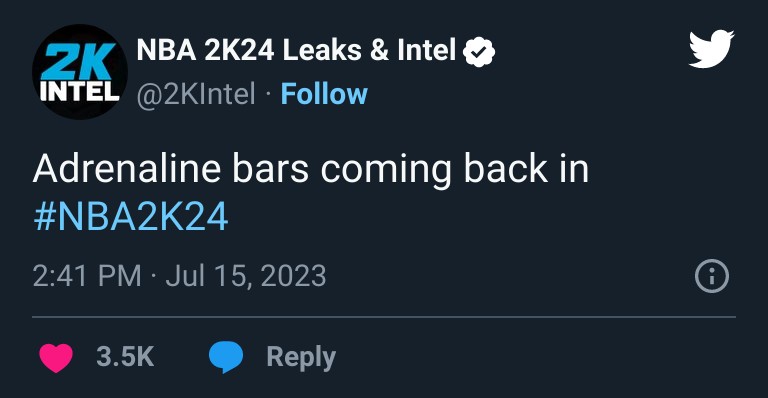Open the #NBA2K24 hashtag
This screenshot has height=398, width=768.
point(131,217)
